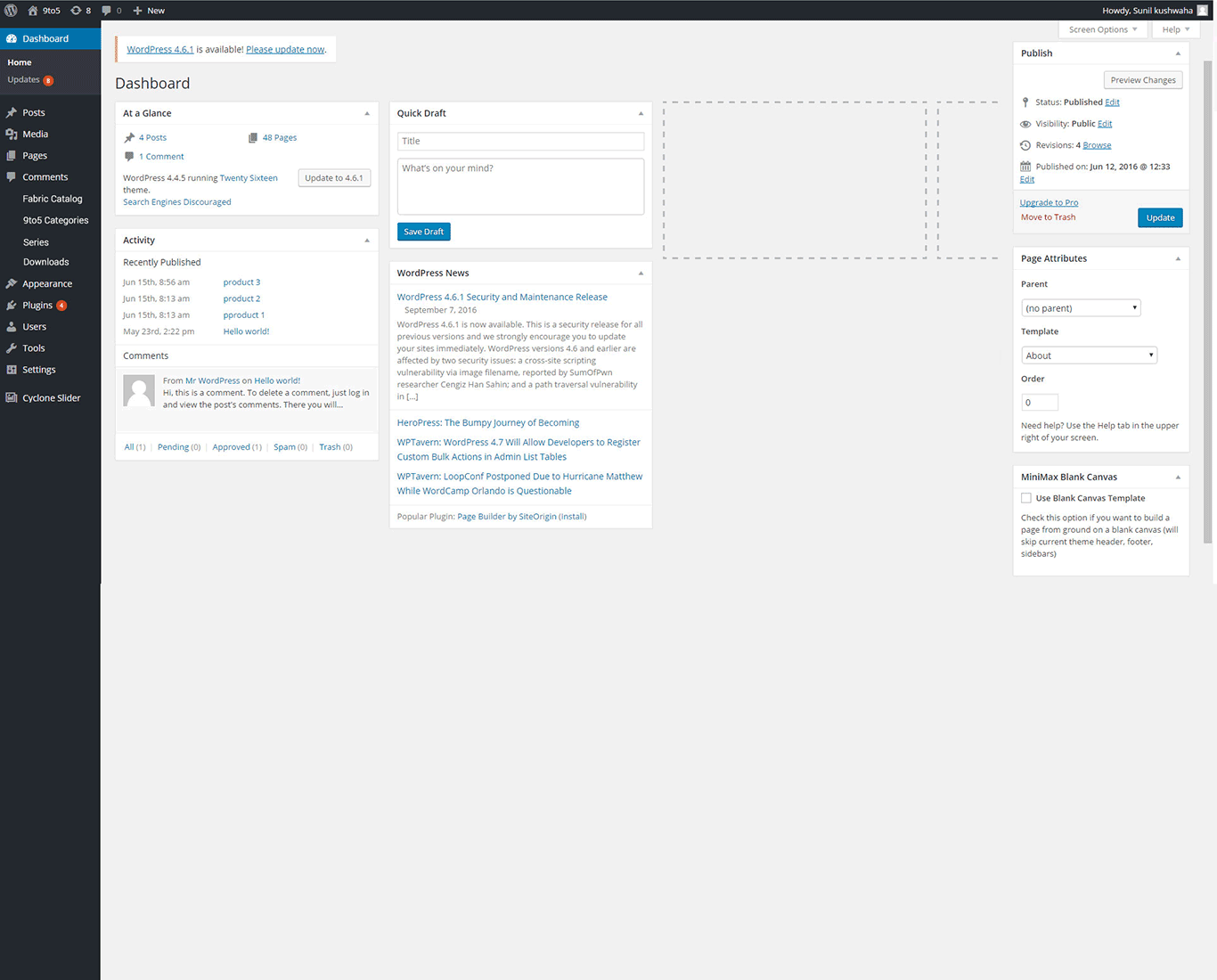Expand the Screen Options tab

click(1102, 29)
